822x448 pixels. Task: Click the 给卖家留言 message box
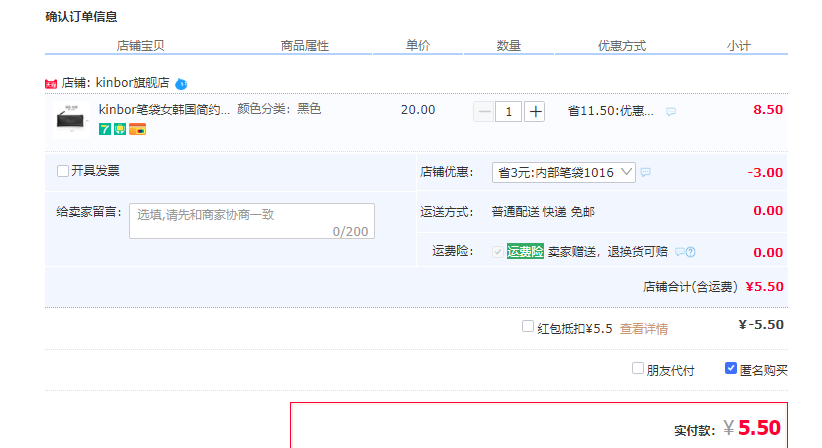(x=252, y=221)
